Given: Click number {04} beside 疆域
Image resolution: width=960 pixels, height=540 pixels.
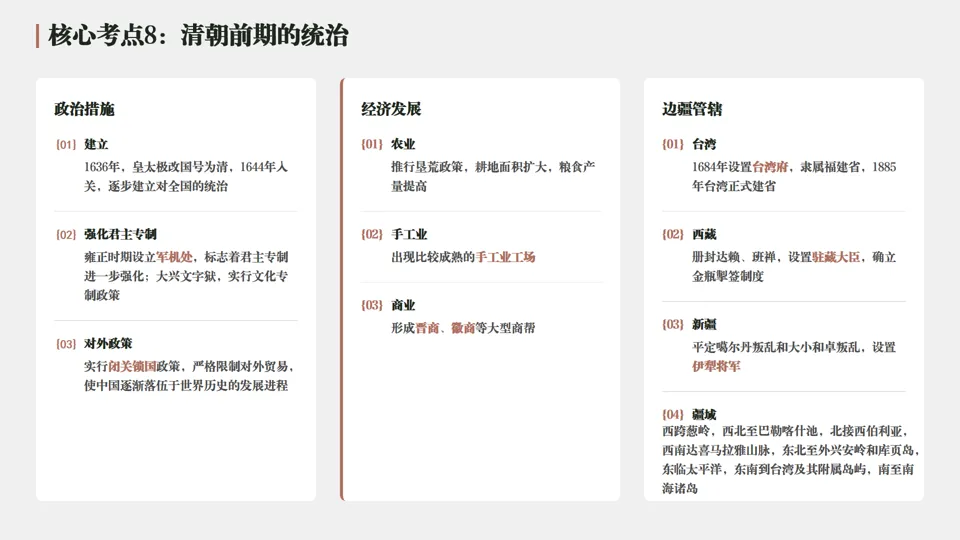Looking at the screenshot, I should tap(673, 414).
